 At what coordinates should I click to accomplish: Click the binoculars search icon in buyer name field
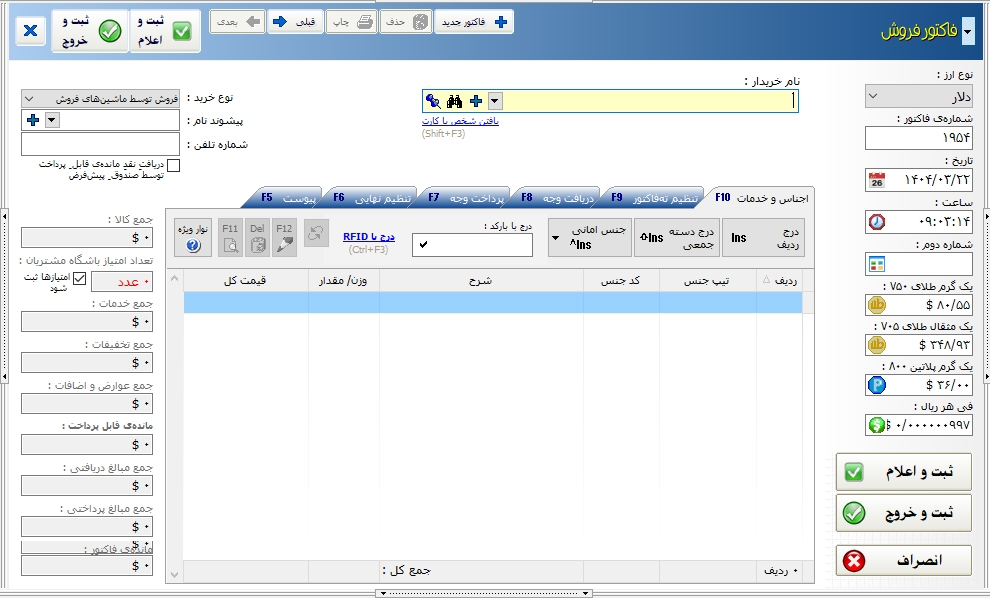(x=454, y=101)
